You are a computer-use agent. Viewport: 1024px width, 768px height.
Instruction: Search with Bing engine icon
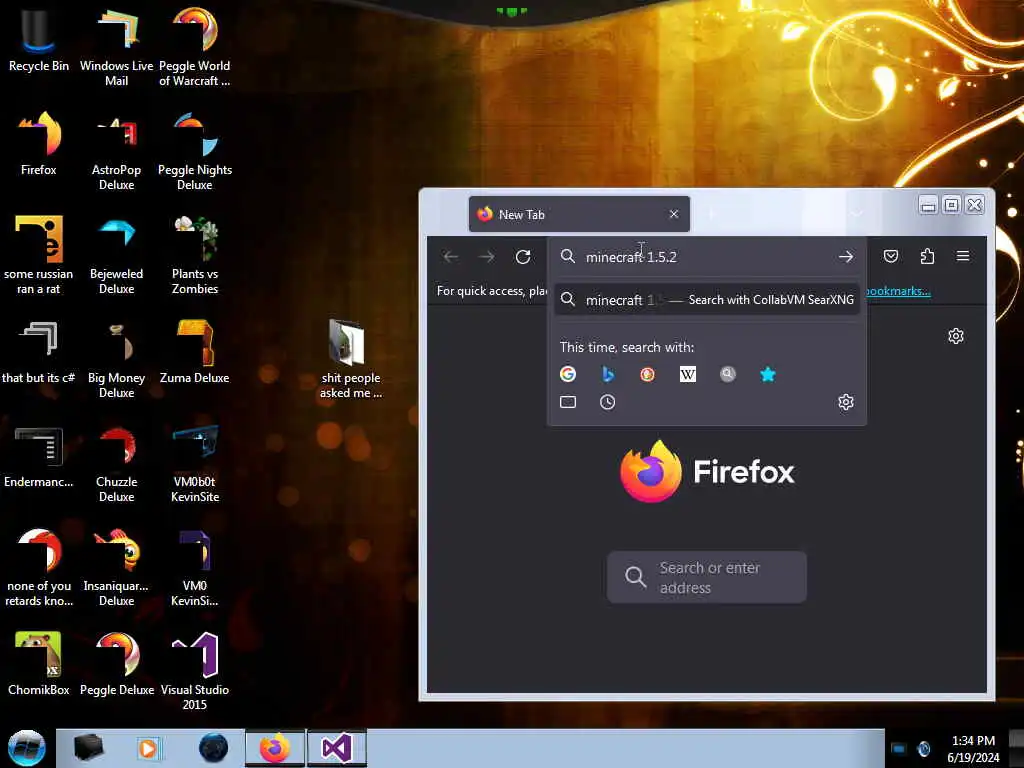[x=607, y=374]
